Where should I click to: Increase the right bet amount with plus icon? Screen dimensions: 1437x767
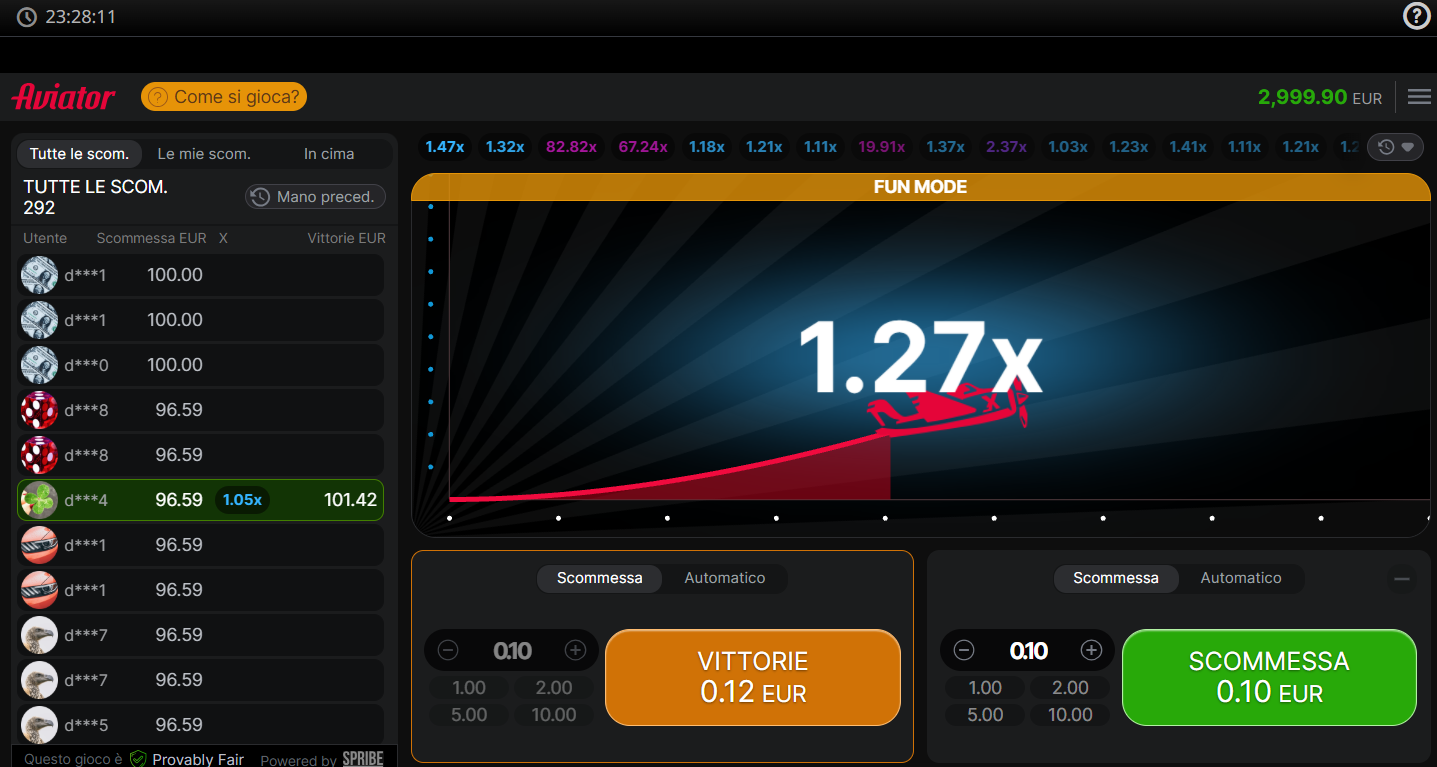pyautogui.click(x=1091, y=651)
